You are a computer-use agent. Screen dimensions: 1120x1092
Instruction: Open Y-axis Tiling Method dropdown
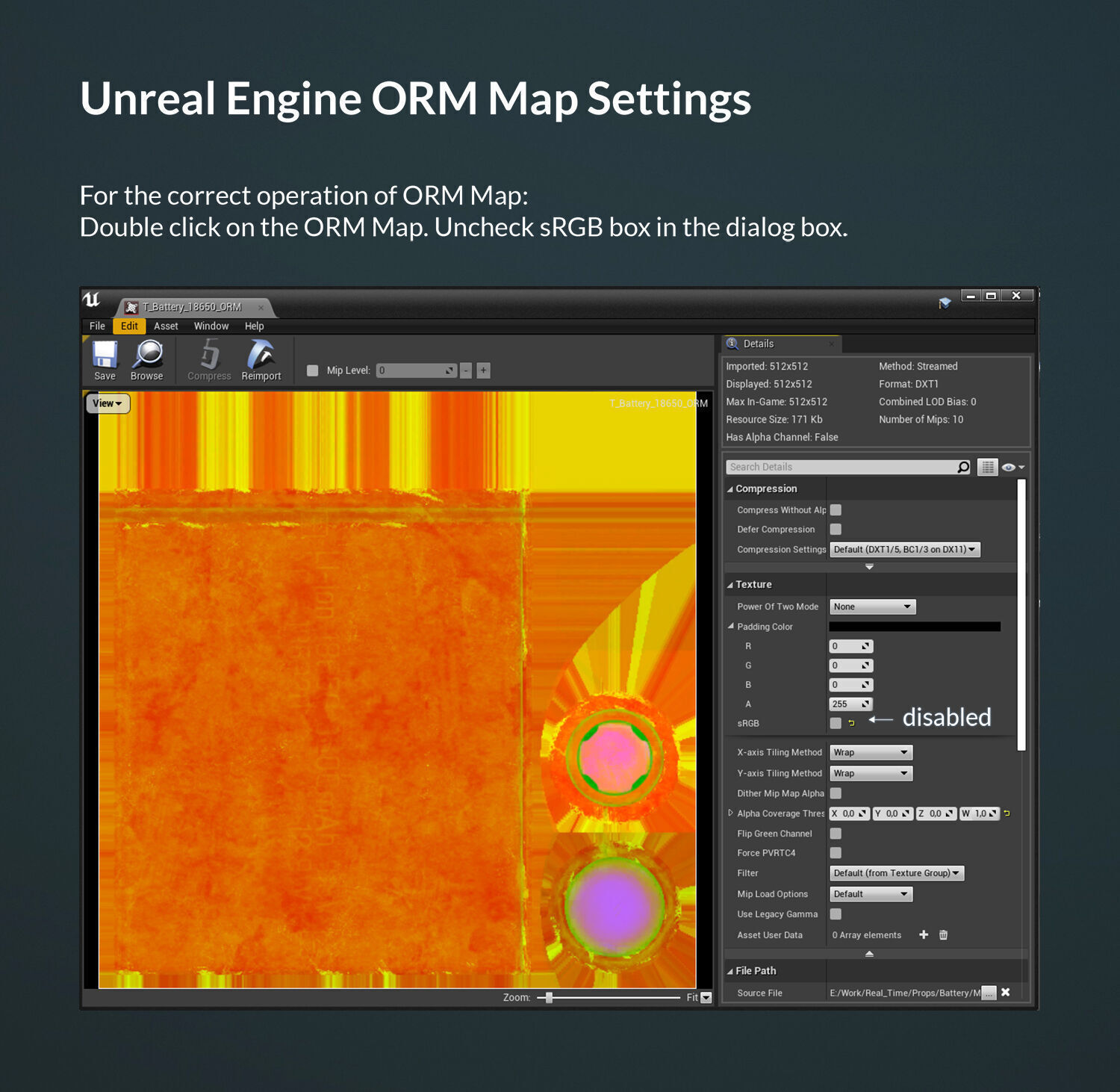pyautogui.click(x=871, y=773)
